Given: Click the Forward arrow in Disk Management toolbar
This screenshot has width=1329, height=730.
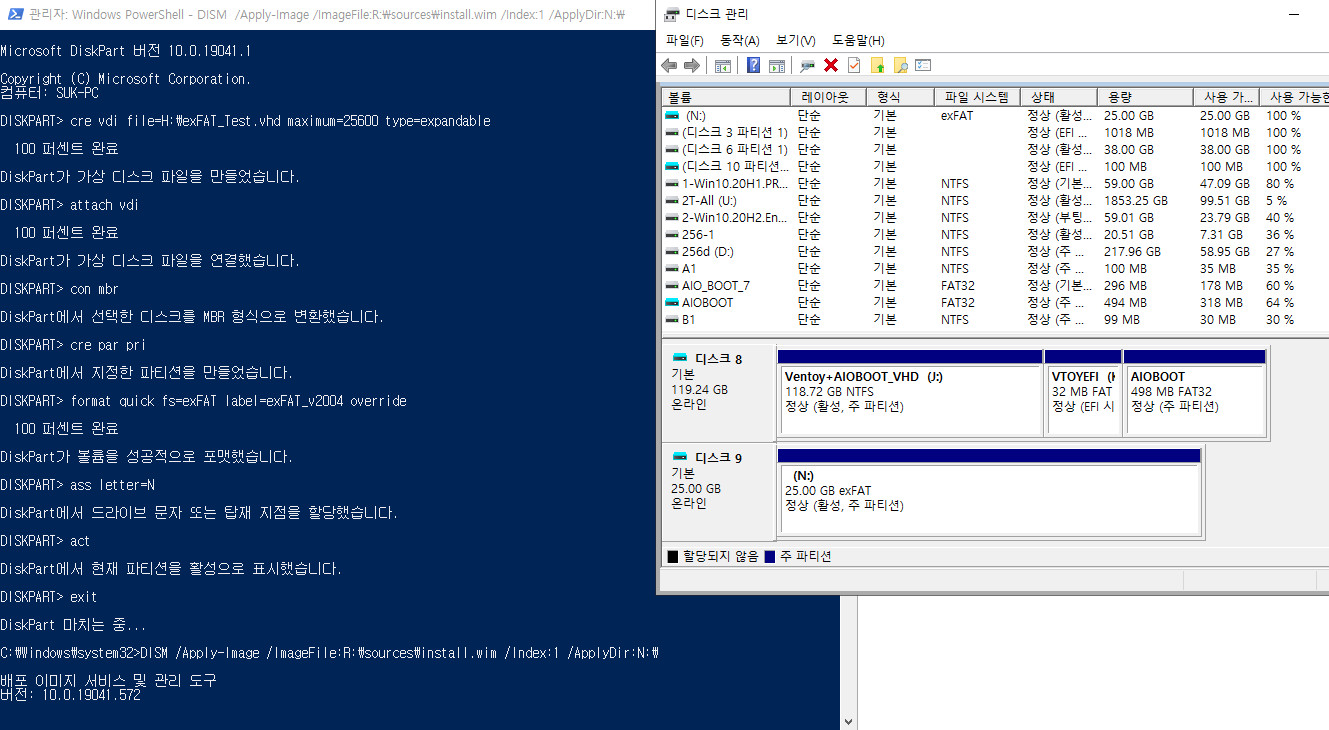Looking at the screenshot, I should [691, 65].
